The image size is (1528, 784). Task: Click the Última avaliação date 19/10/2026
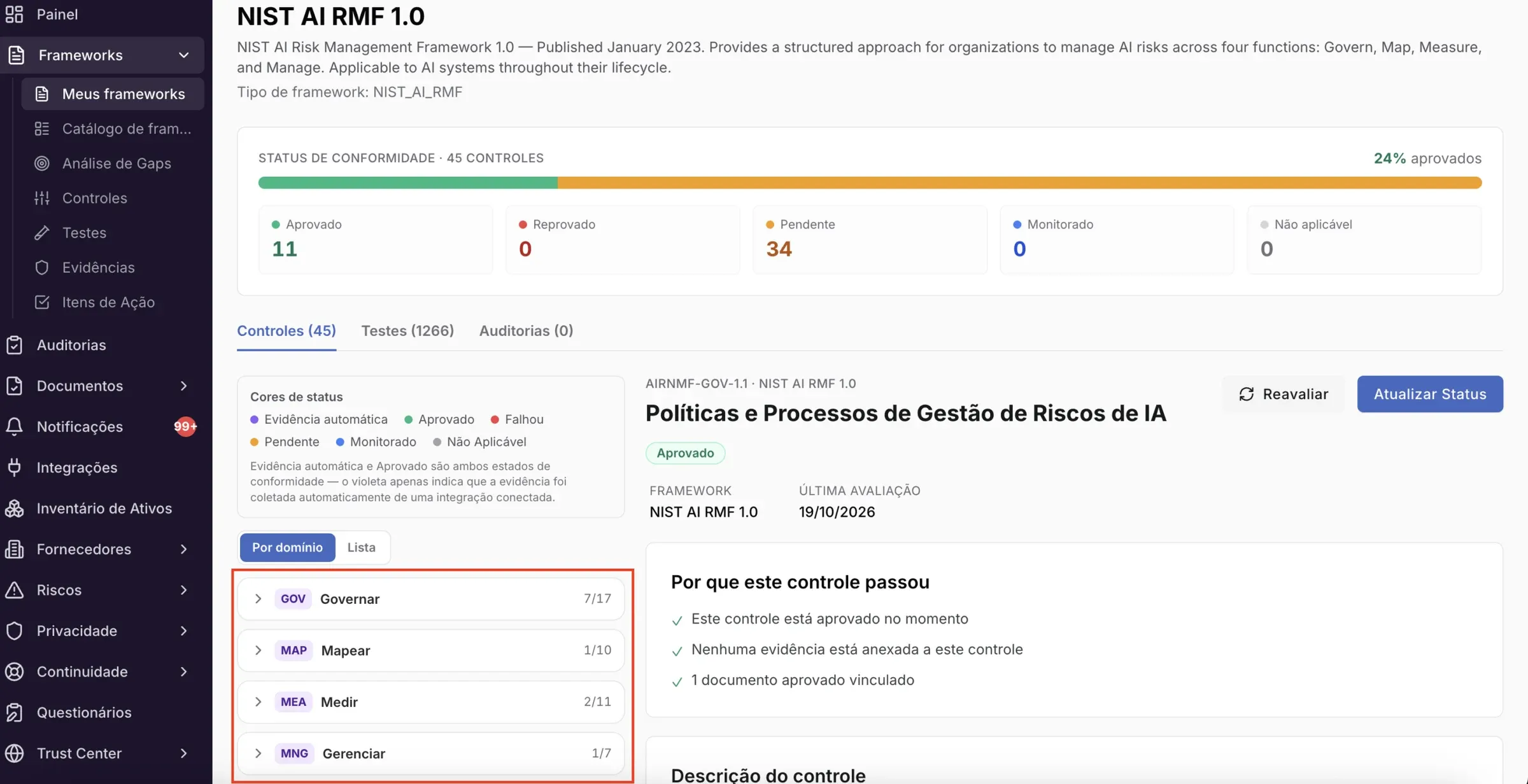coord(837,512)
